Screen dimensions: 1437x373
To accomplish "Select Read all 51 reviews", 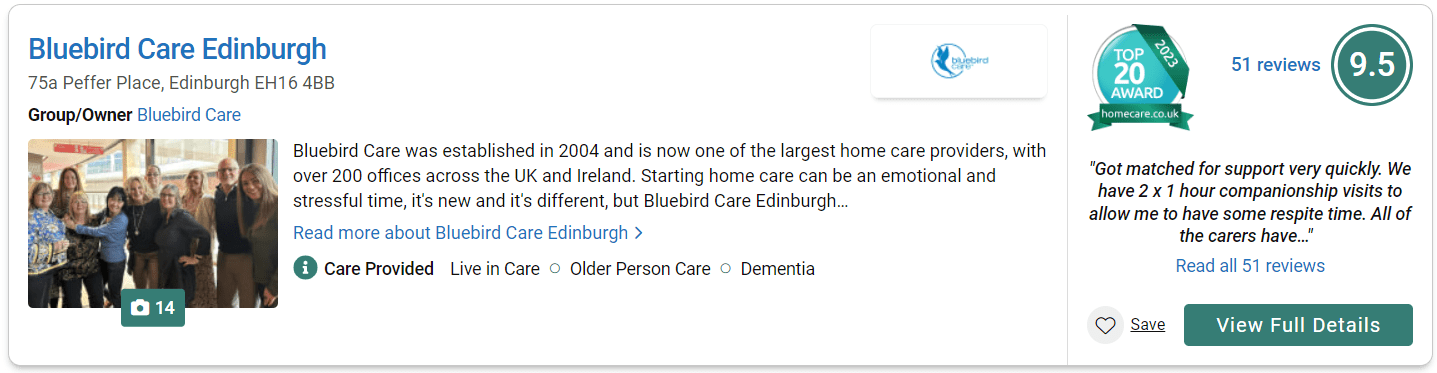I will tap(1250, 266).
